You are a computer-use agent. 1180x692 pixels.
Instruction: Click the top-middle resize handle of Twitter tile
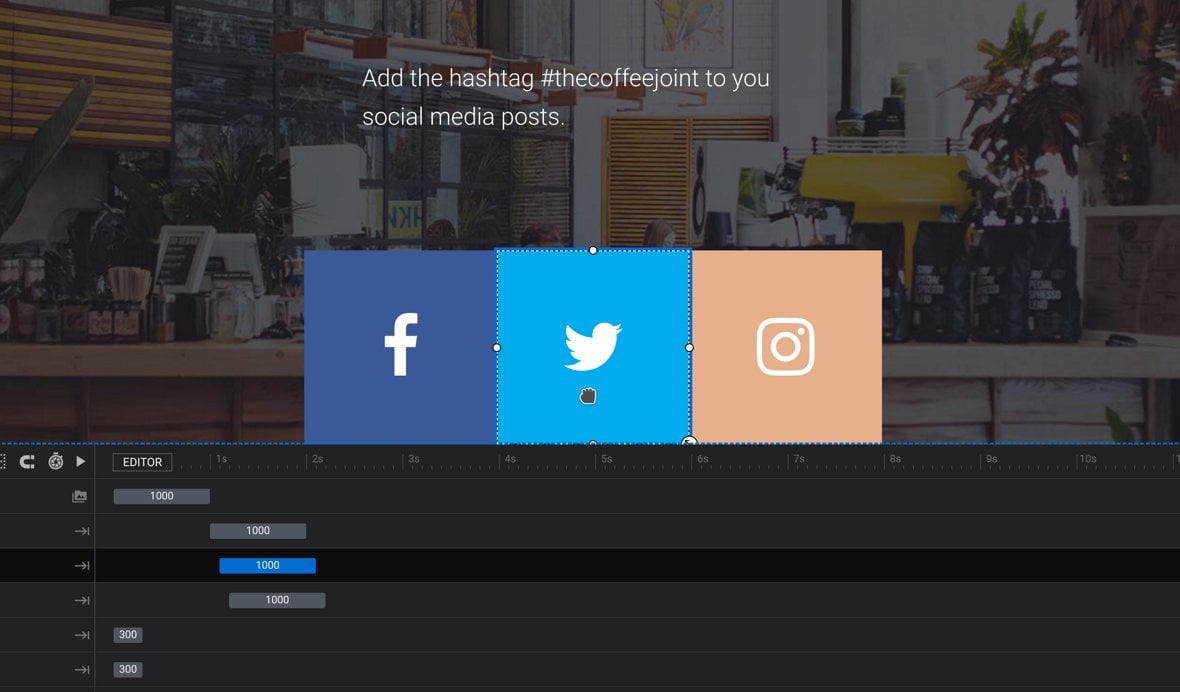tap(593, 250)
